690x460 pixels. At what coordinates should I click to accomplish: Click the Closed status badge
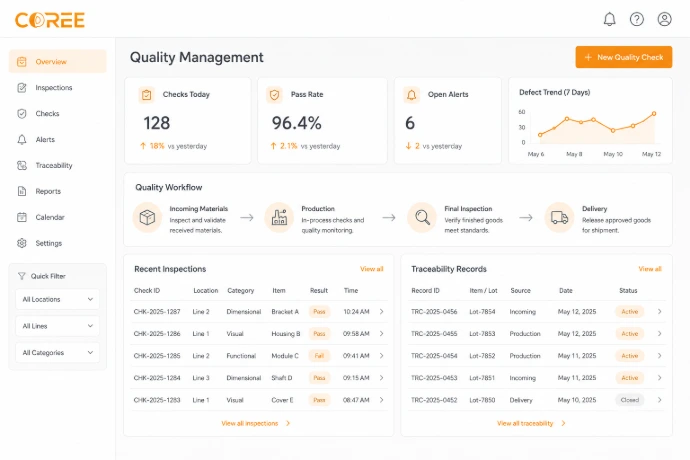click(x=629, y=400)
